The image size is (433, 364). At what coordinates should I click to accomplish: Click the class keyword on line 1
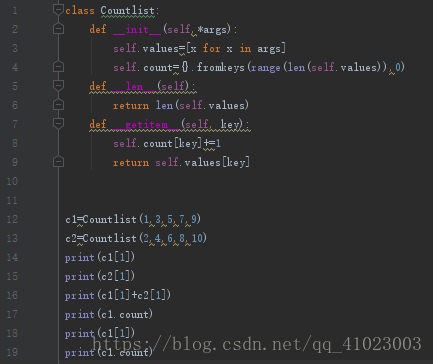point(80,10)
